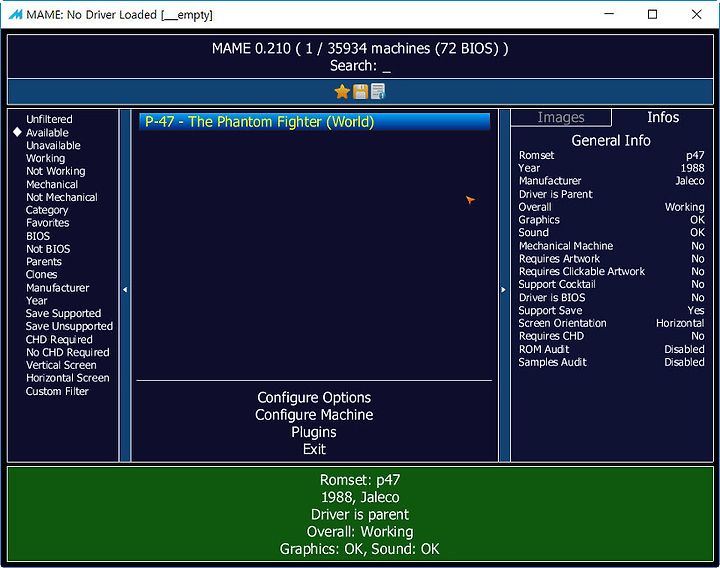The height and width of the screenshot is (568, 720).
Task: Choose the Not BIOS filter
Action: [x=48, y=249]
